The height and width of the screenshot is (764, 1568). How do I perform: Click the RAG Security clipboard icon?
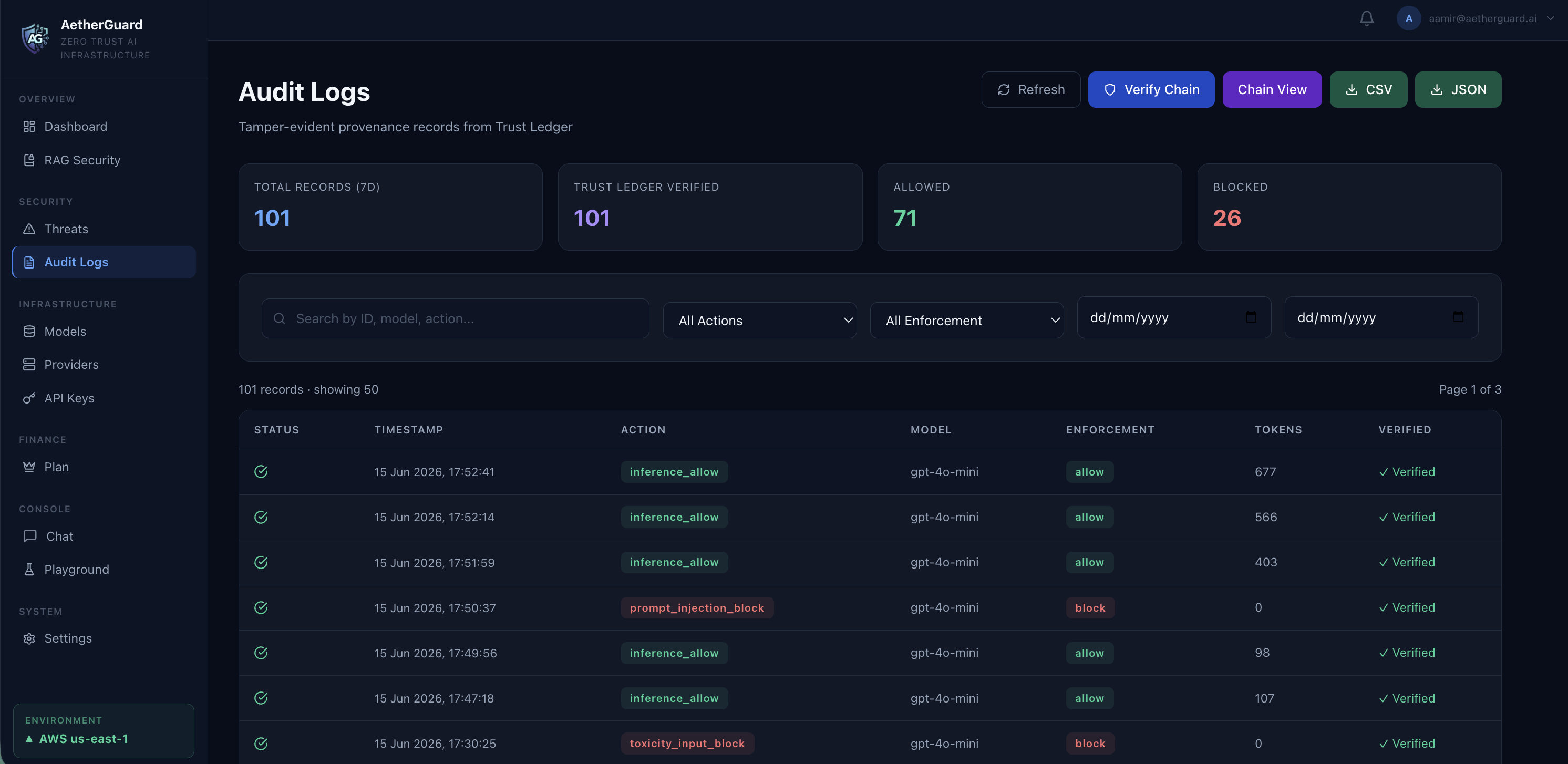click(29, 160)
